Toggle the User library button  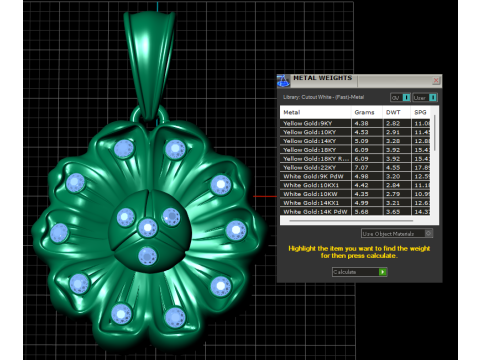(425, 97)
